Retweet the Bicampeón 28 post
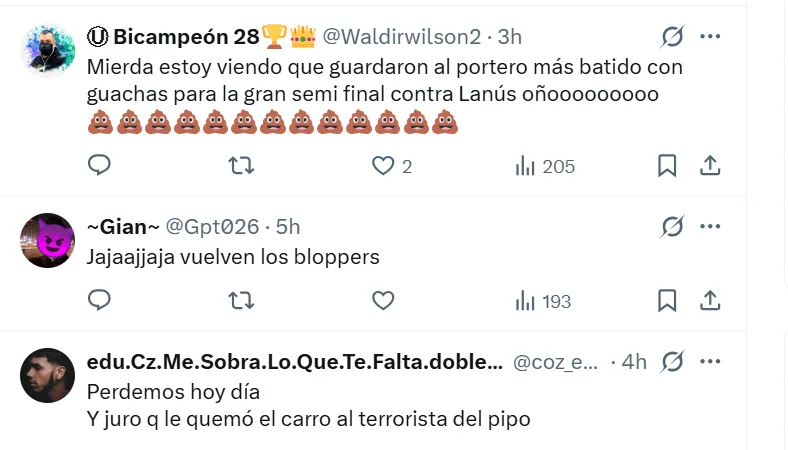 [x=241, y=165]
